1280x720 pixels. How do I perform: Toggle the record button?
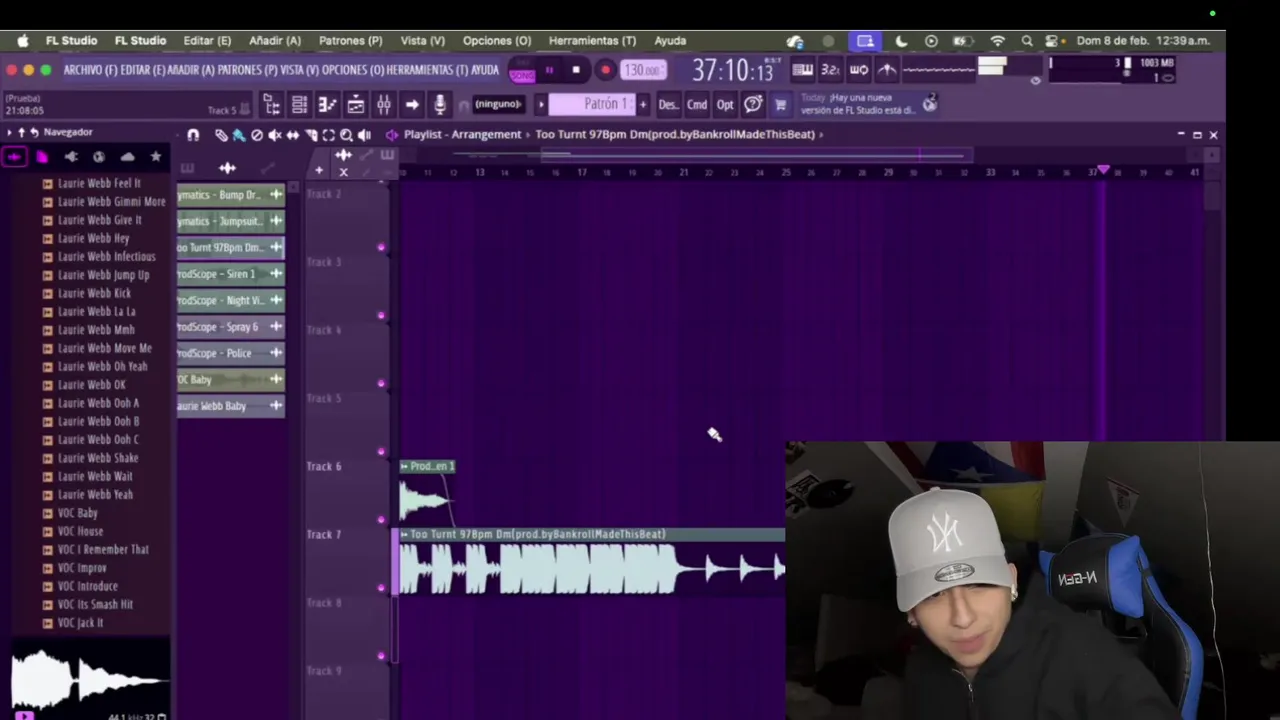(x=605, y=70)
